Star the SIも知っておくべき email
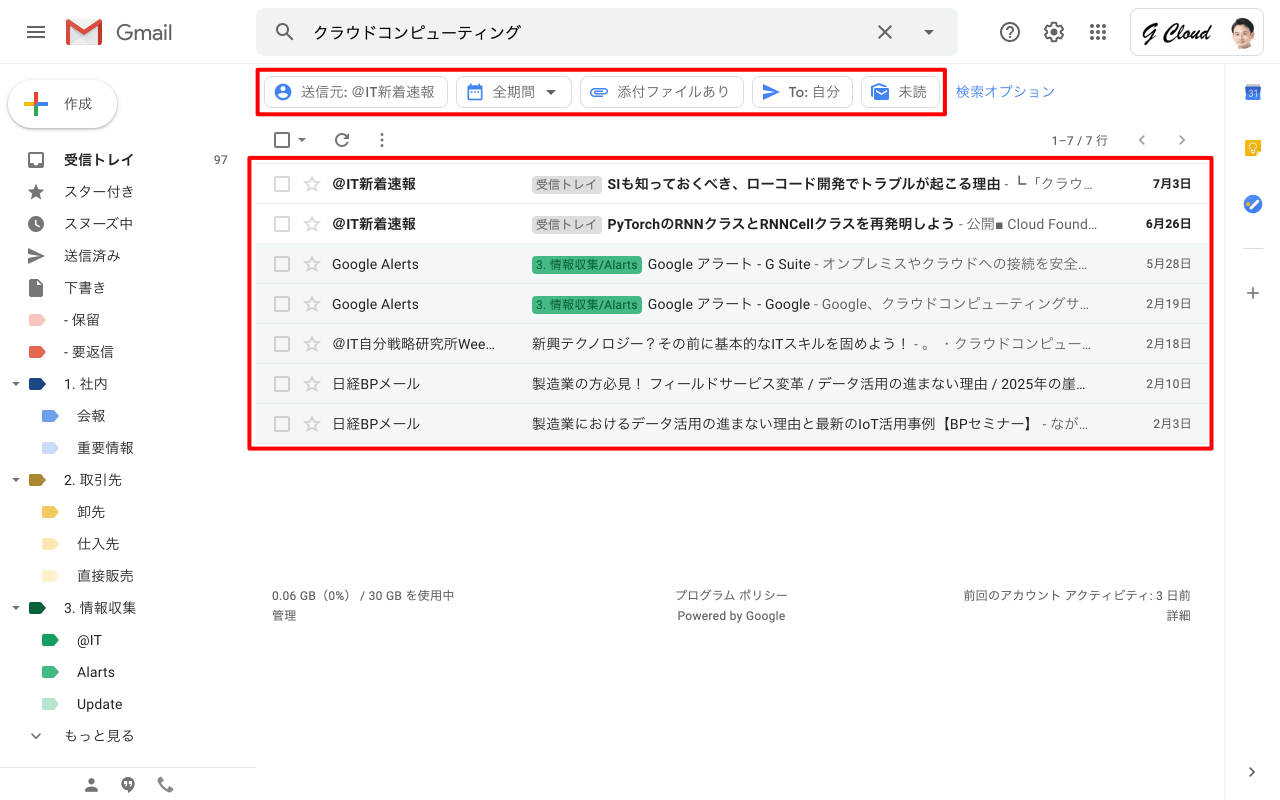This screenshot has width=1280, height=800. tap(312, 184)
